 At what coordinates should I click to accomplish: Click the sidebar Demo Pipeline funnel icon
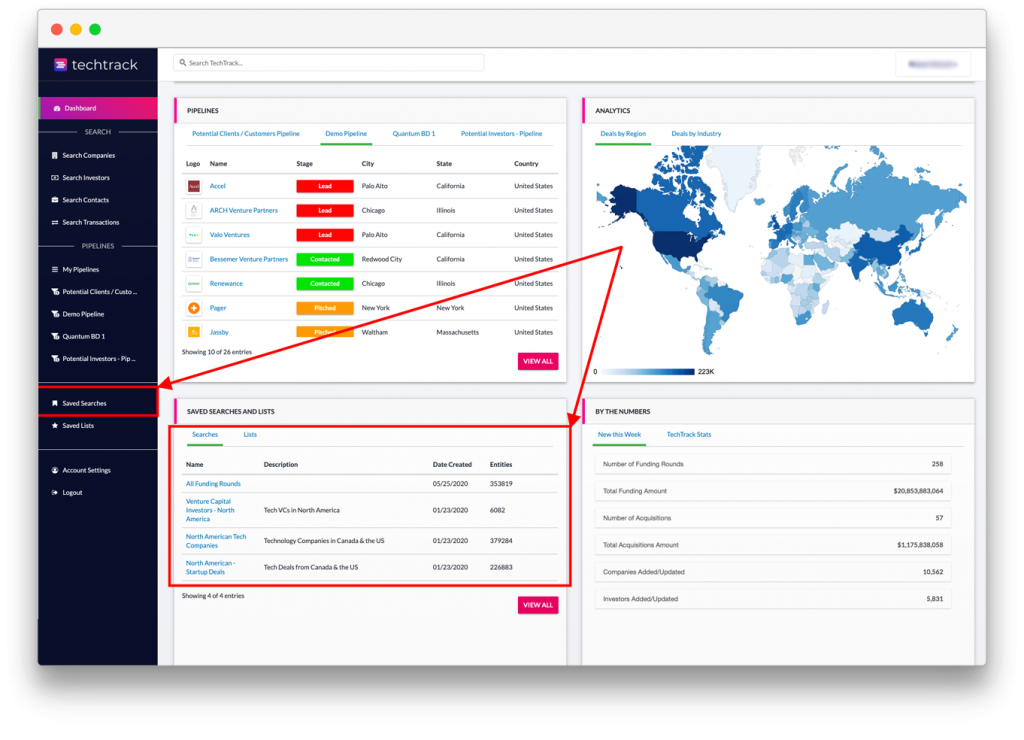click(x=56, y=314)
